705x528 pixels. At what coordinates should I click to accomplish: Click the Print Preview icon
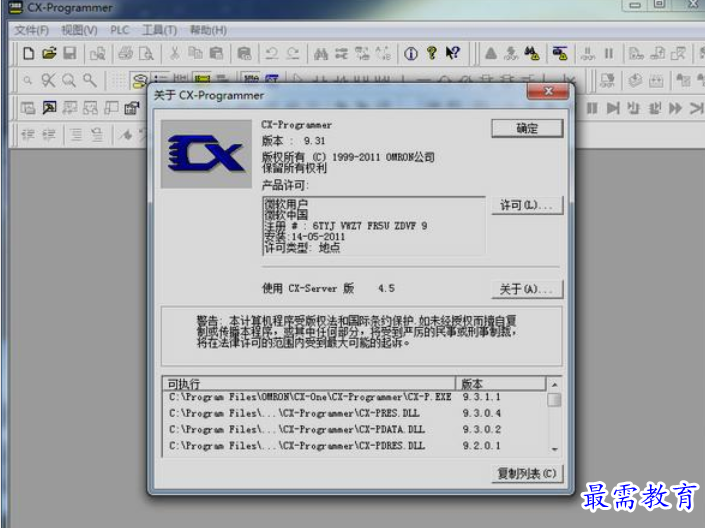[146, 54]
